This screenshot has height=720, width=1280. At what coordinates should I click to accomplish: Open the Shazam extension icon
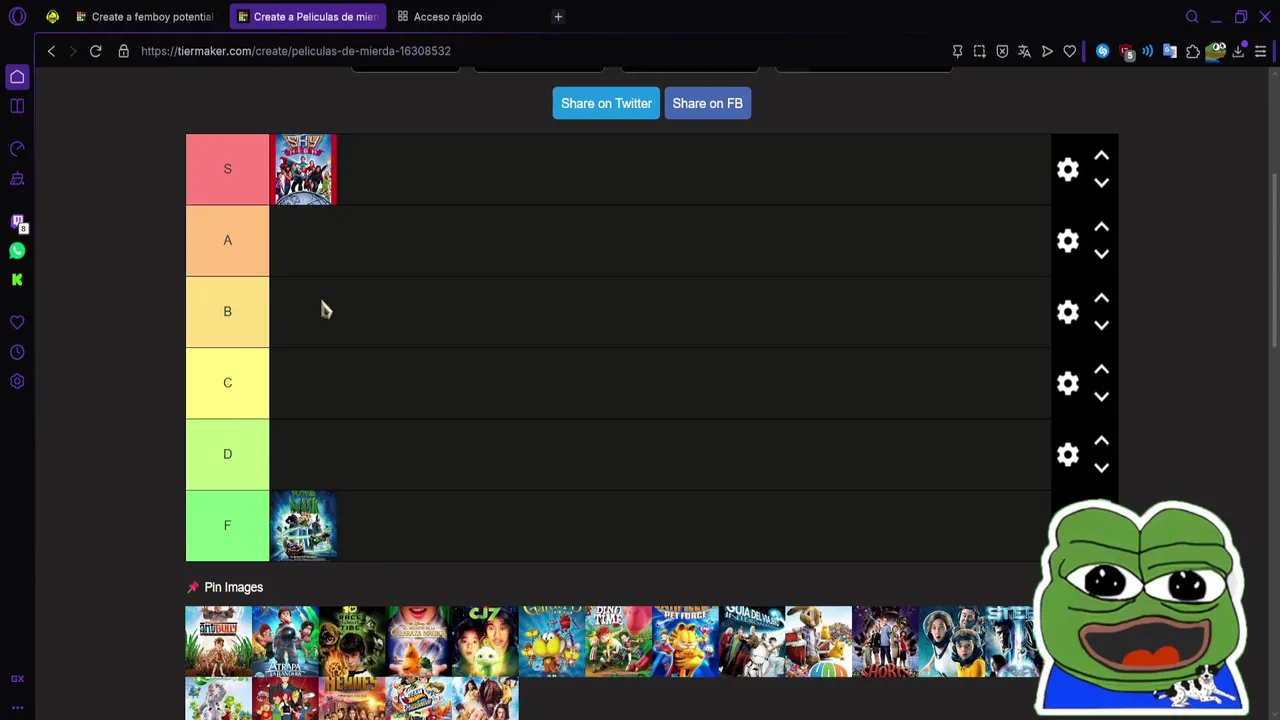(x=1102, y=51)
